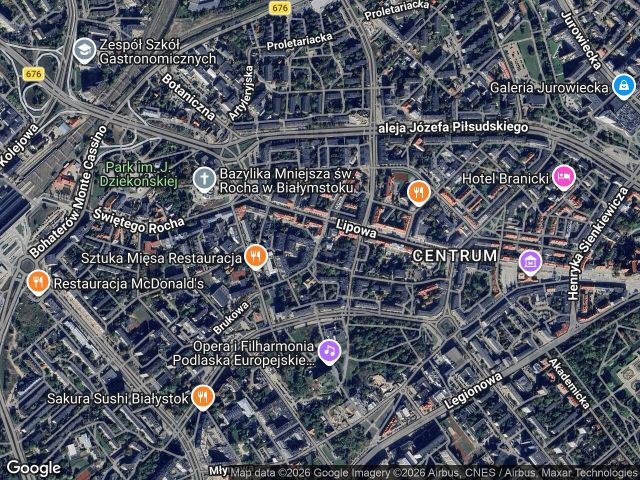Open the Galeria Jurowiecka shopping pin
Screen dimensions: 640x480
624,87
